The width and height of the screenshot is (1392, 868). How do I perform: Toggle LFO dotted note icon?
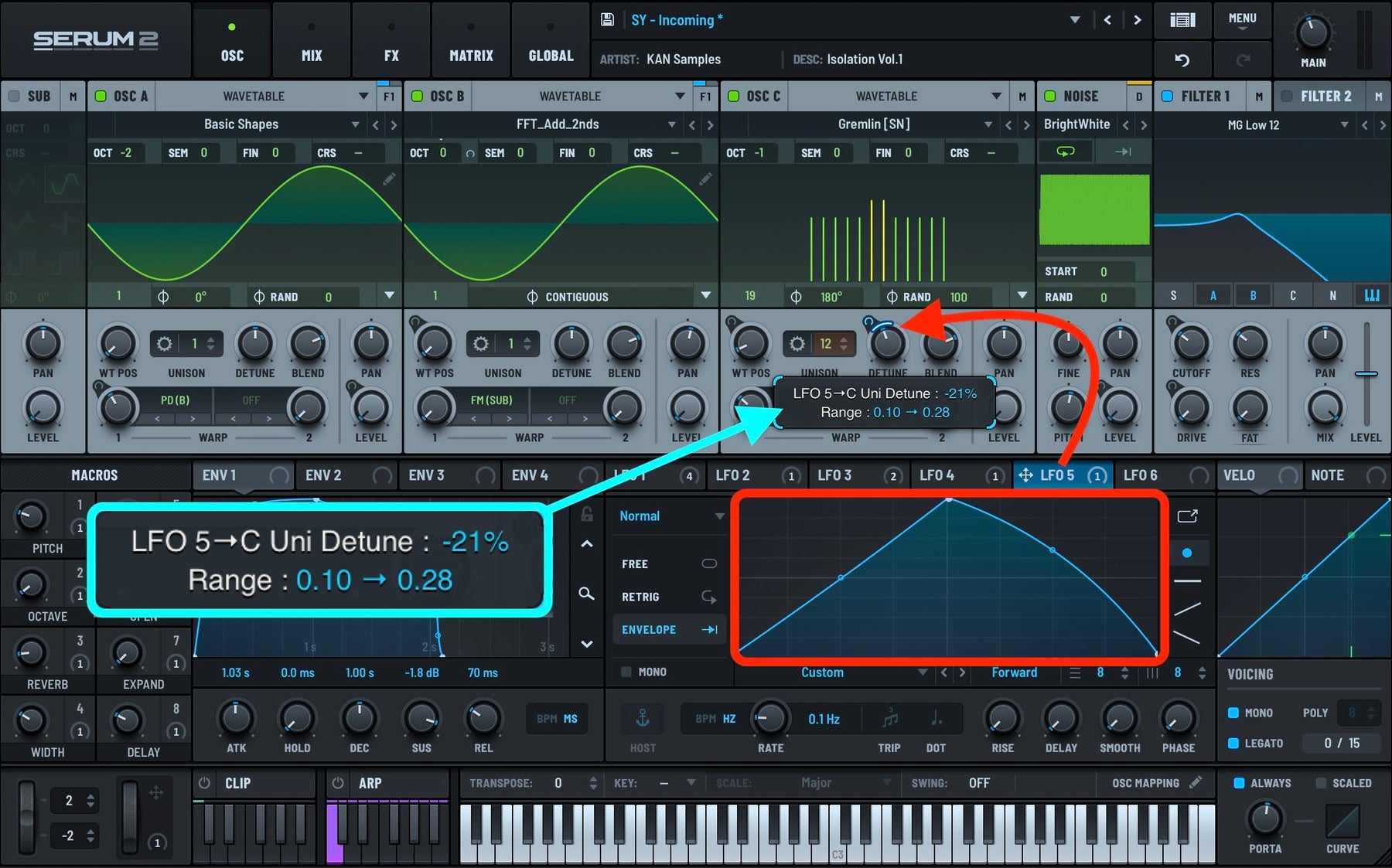936,719
